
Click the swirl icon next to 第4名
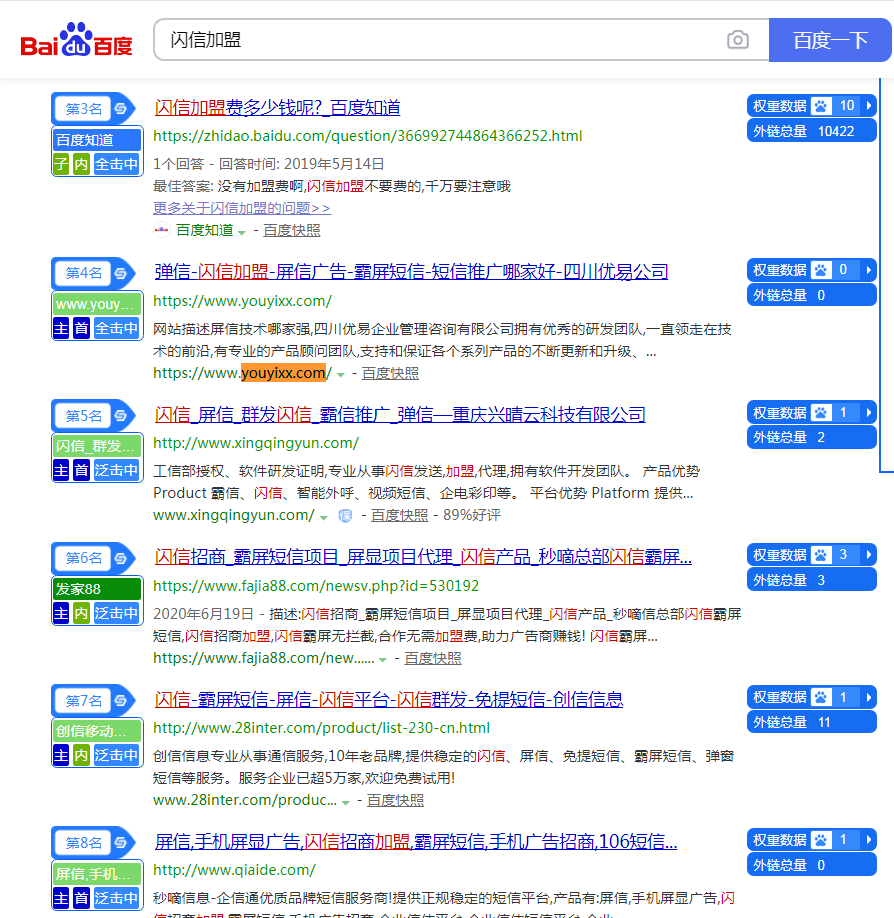(x=121, y=273)
